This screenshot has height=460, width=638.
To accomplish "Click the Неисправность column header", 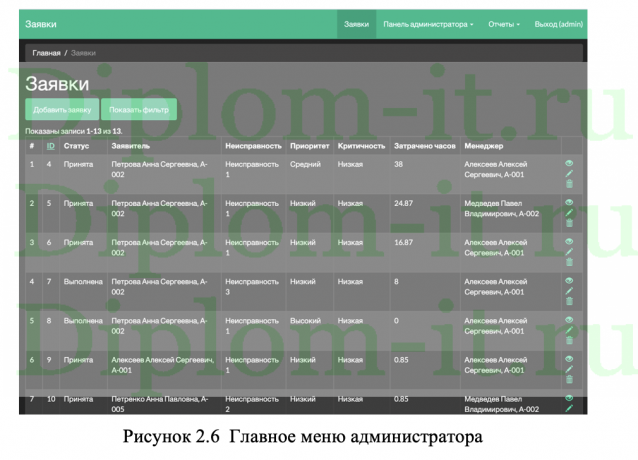I will coord(253,146).
